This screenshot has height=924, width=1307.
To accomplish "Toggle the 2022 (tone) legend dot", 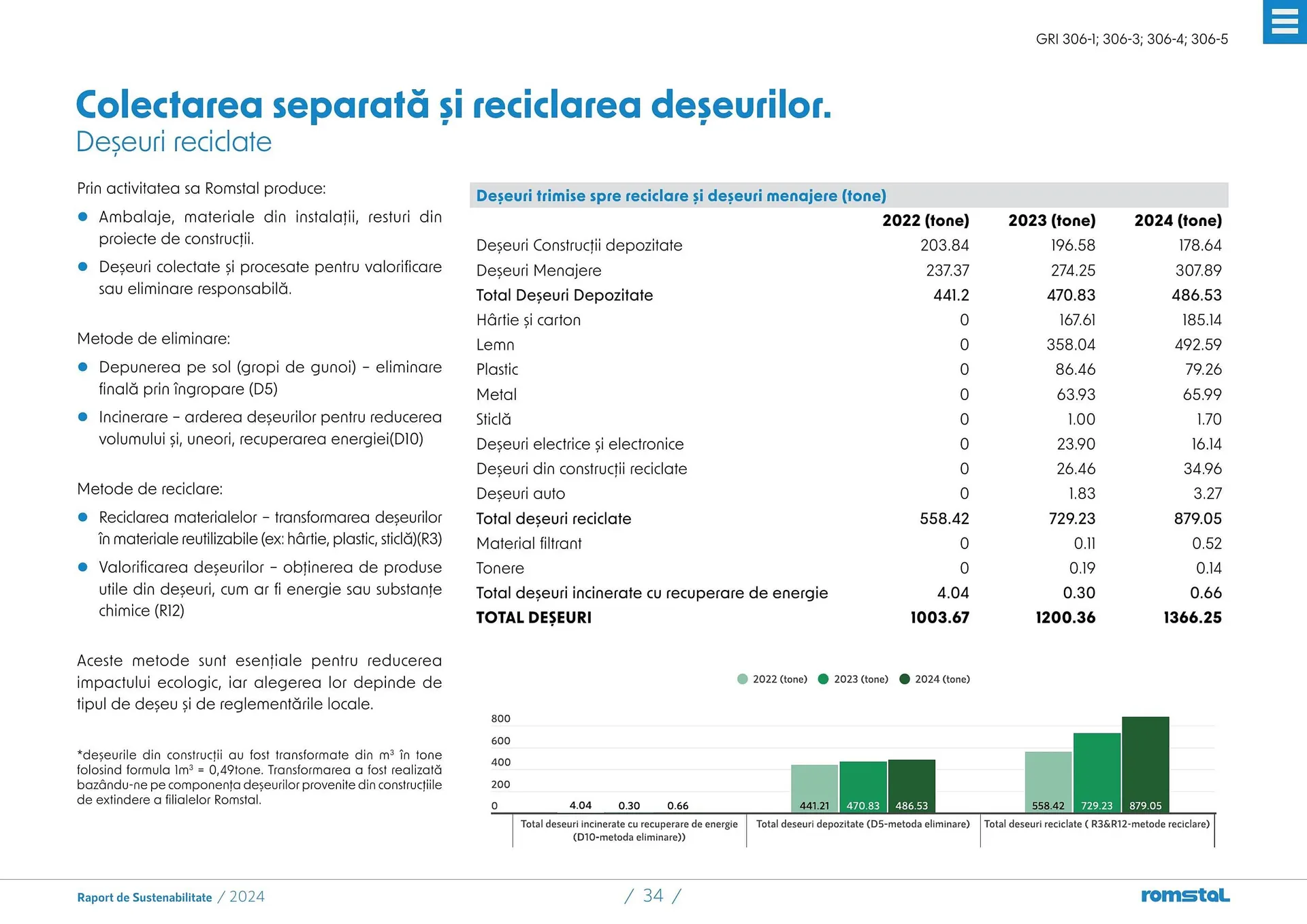I will pyautogui.click(x=743, y=679).
